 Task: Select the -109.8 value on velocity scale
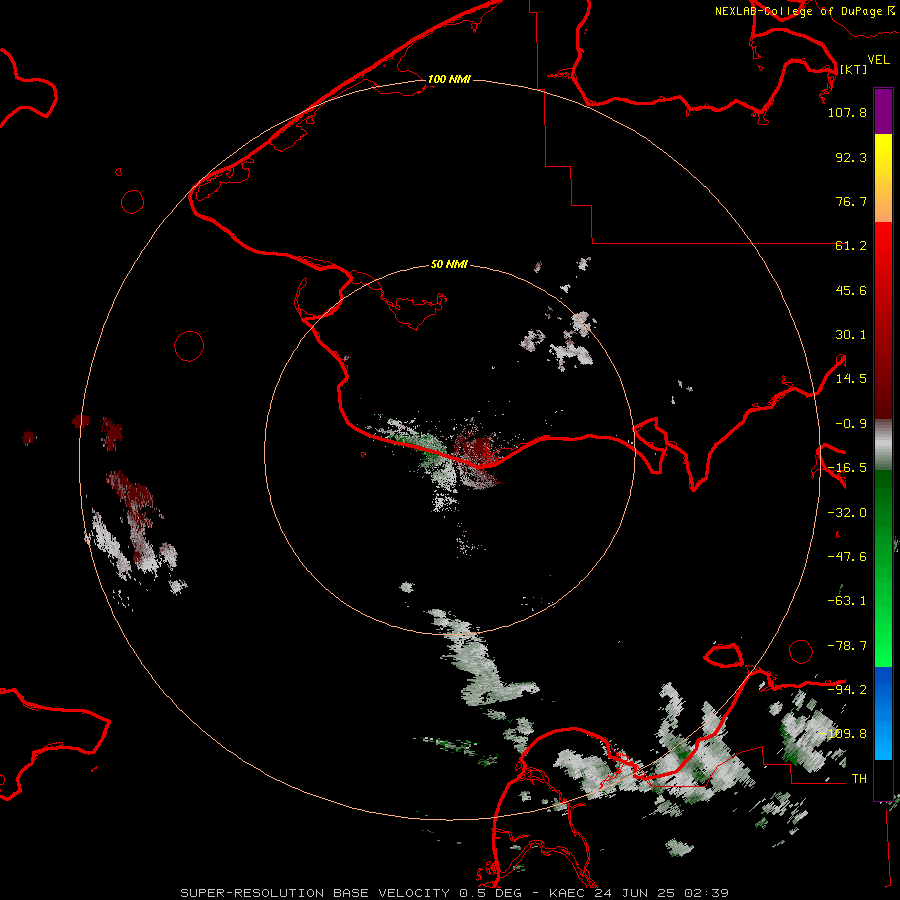[844, 734]
